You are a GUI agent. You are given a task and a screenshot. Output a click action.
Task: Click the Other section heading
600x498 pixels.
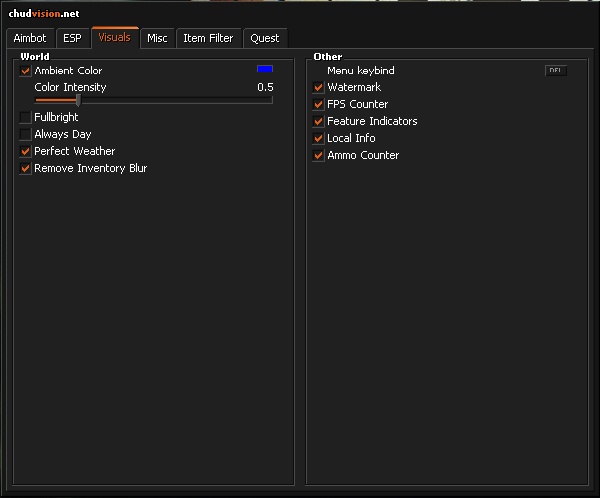[x=328, y=57]
